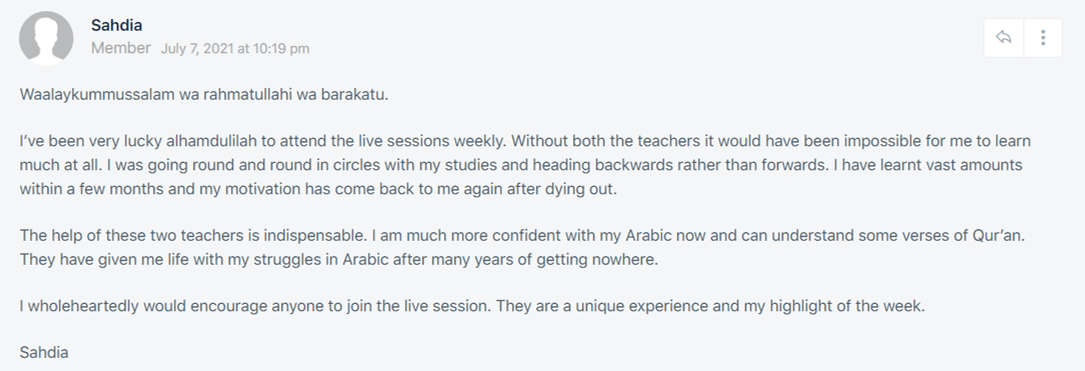Click the Member role label
The image size is (1085, 371).
(121, 48)
